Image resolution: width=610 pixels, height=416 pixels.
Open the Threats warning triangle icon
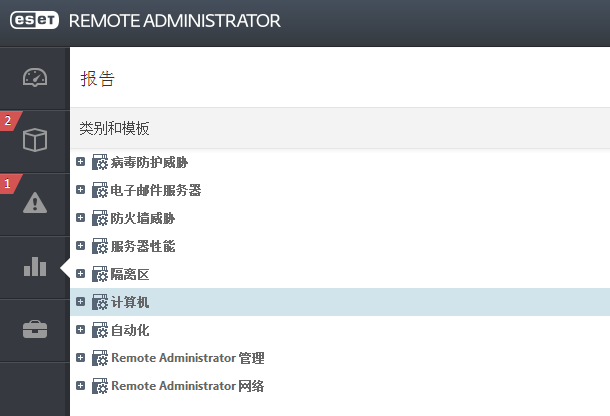tap(35, 203)
